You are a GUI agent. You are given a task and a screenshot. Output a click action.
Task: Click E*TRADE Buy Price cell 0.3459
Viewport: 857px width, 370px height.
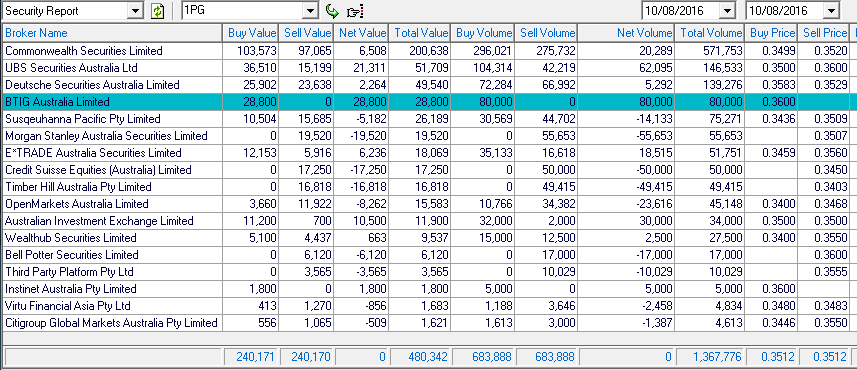pos(771,152)
